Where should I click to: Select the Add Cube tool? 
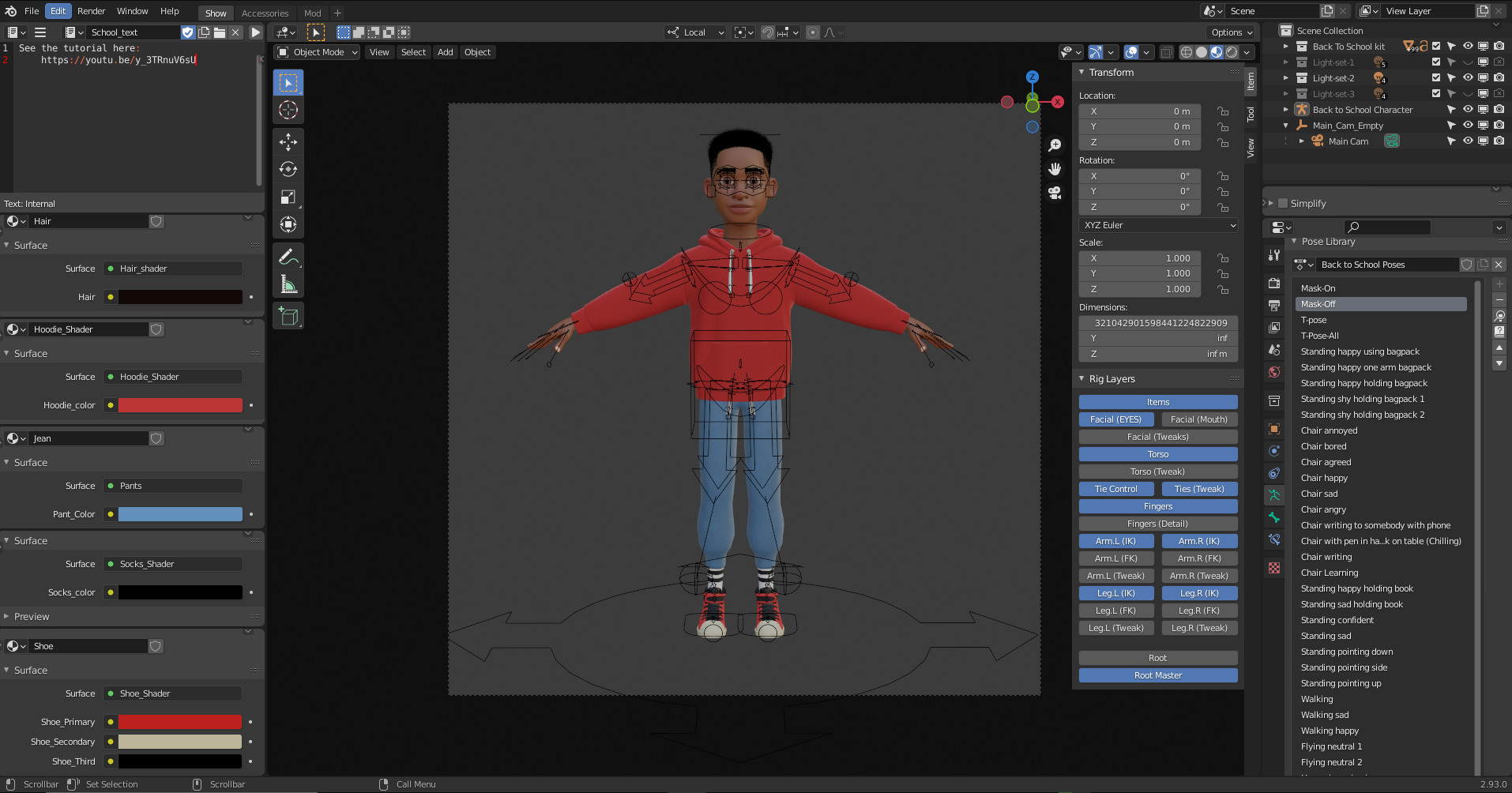click(x=288, y=317)
